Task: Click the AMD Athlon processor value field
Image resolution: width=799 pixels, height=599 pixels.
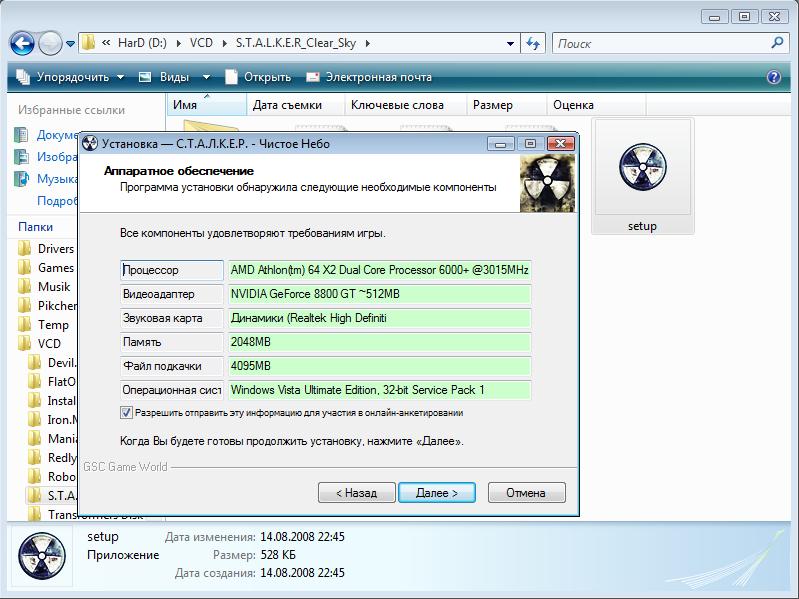Action: pyautogui.click(x=379, y=270)
